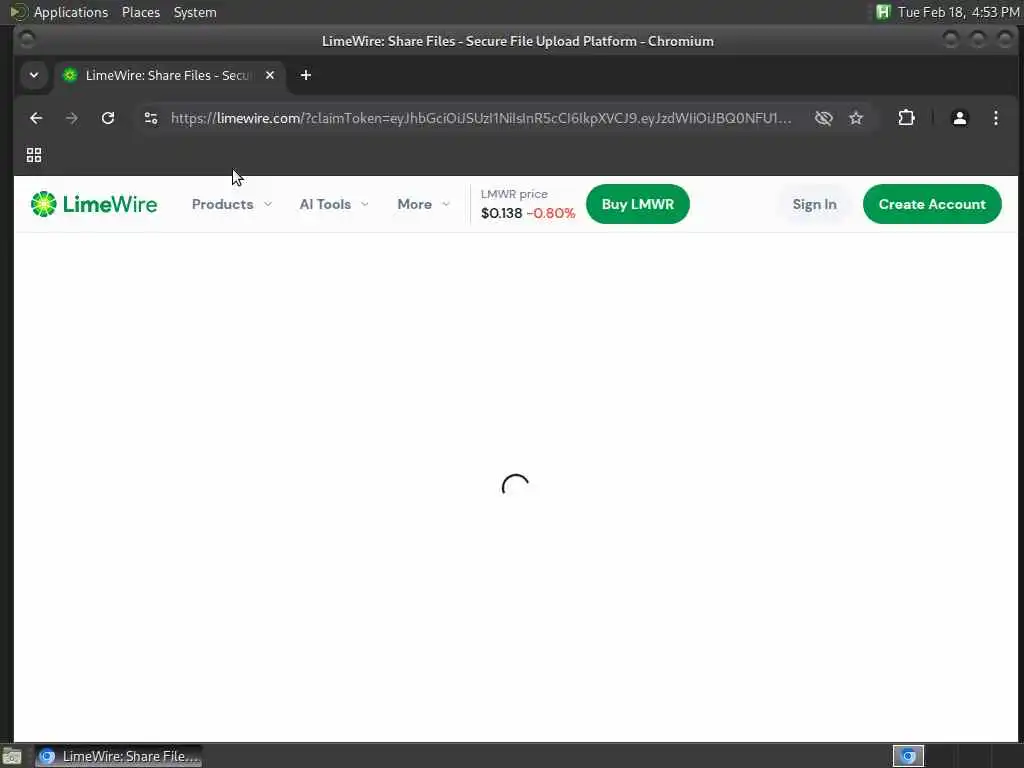Click the show desktop taskbar icon
Image resolution: width=1024 pixels, height=768 pixels.
[x=12, y=756]
